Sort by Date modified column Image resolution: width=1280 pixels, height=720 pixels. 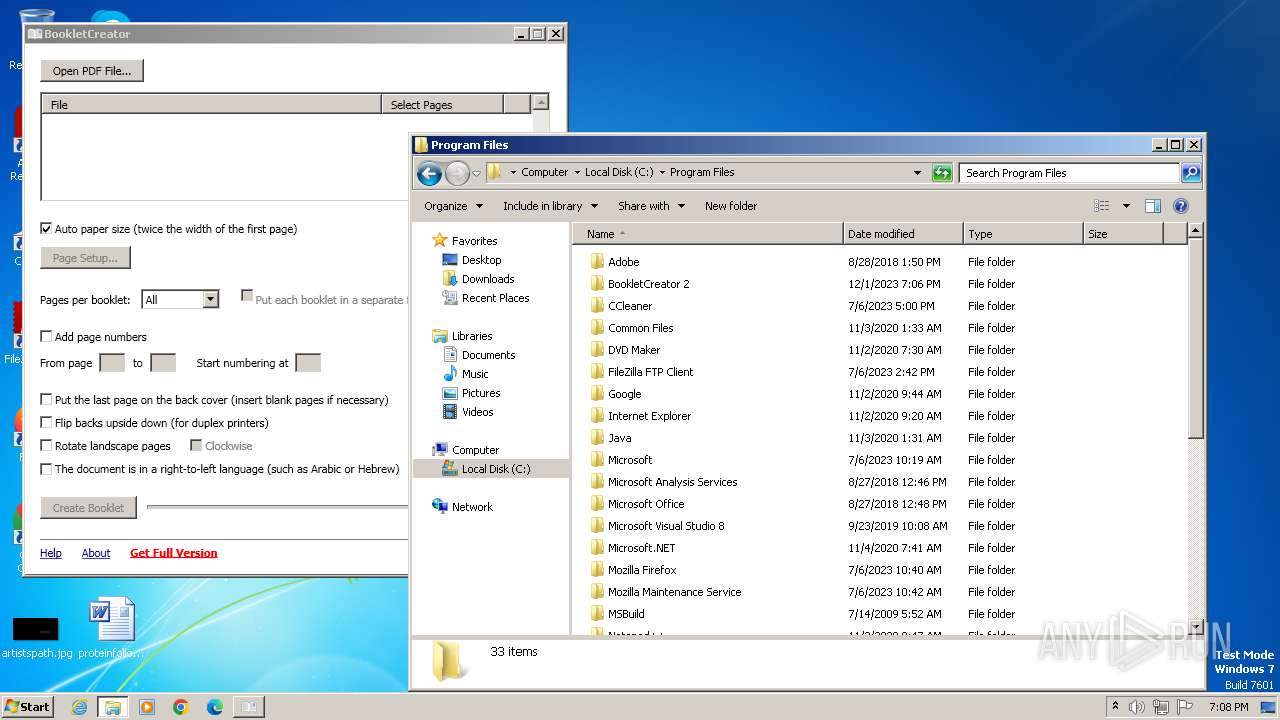[x=903, y=234]
